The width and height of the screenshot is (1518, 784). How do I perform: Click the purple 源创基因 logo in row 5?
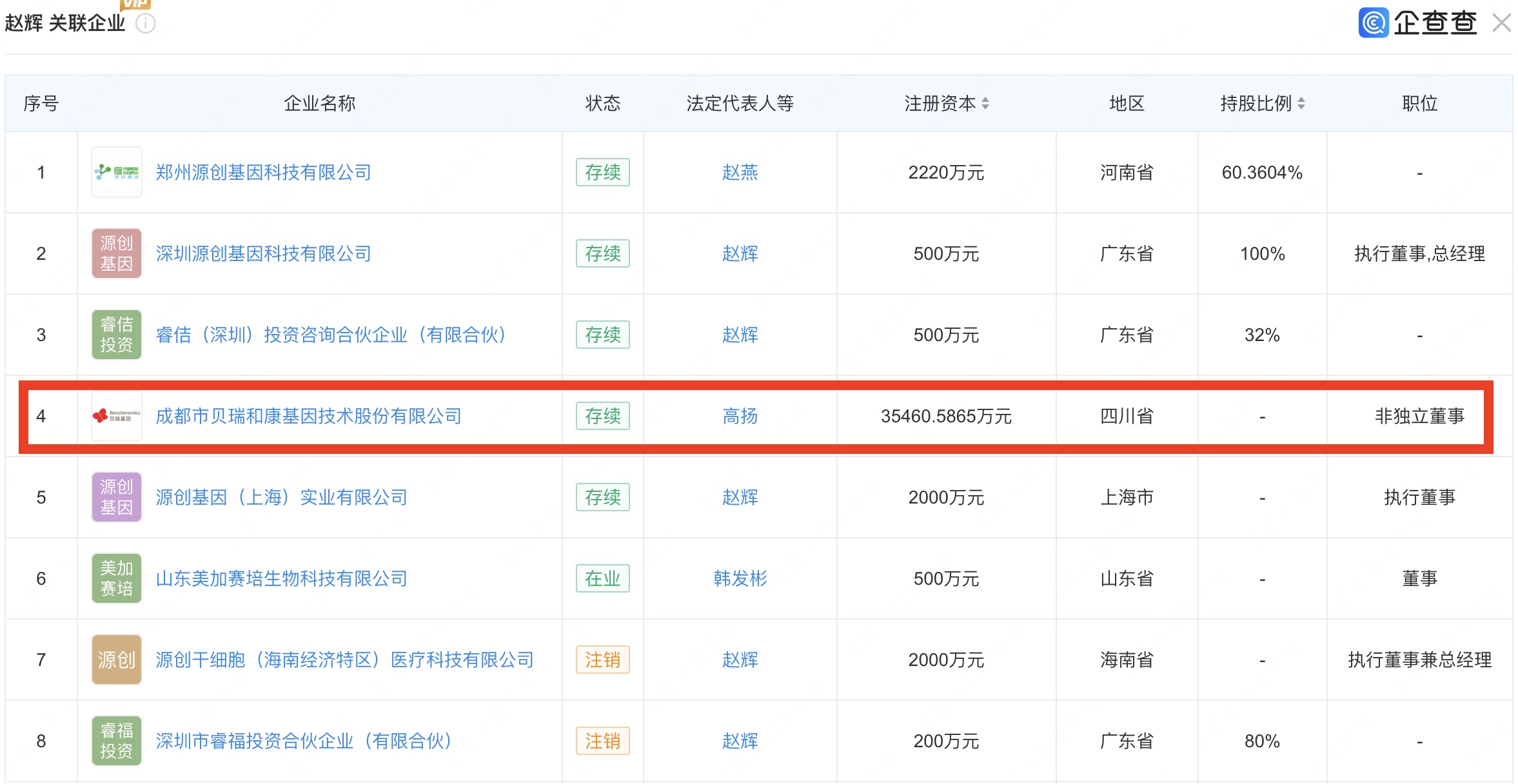(x=117, y=497)
